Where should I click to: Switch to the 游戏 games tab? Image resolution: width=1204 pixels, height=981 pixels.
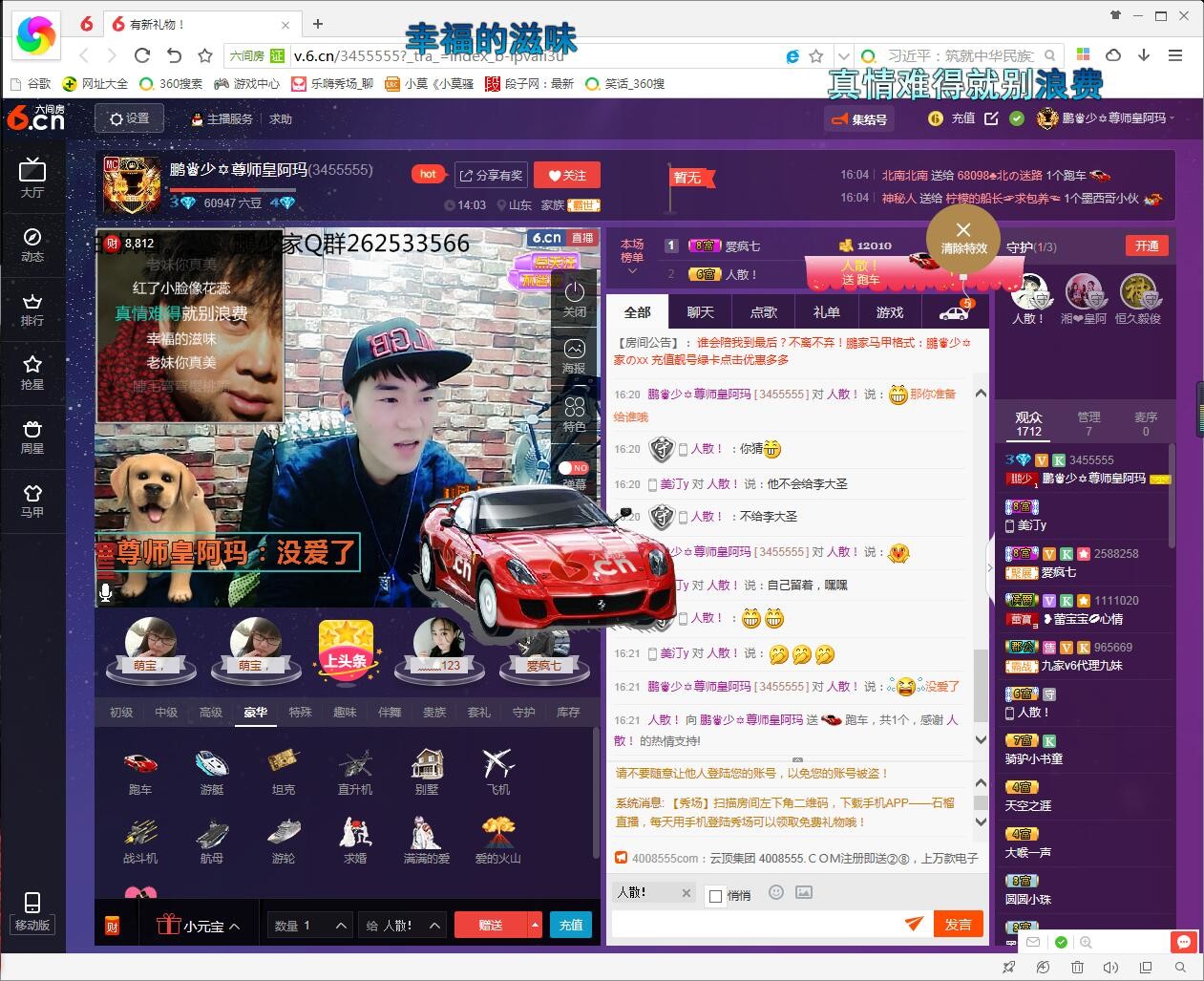[x=890, y=312]
